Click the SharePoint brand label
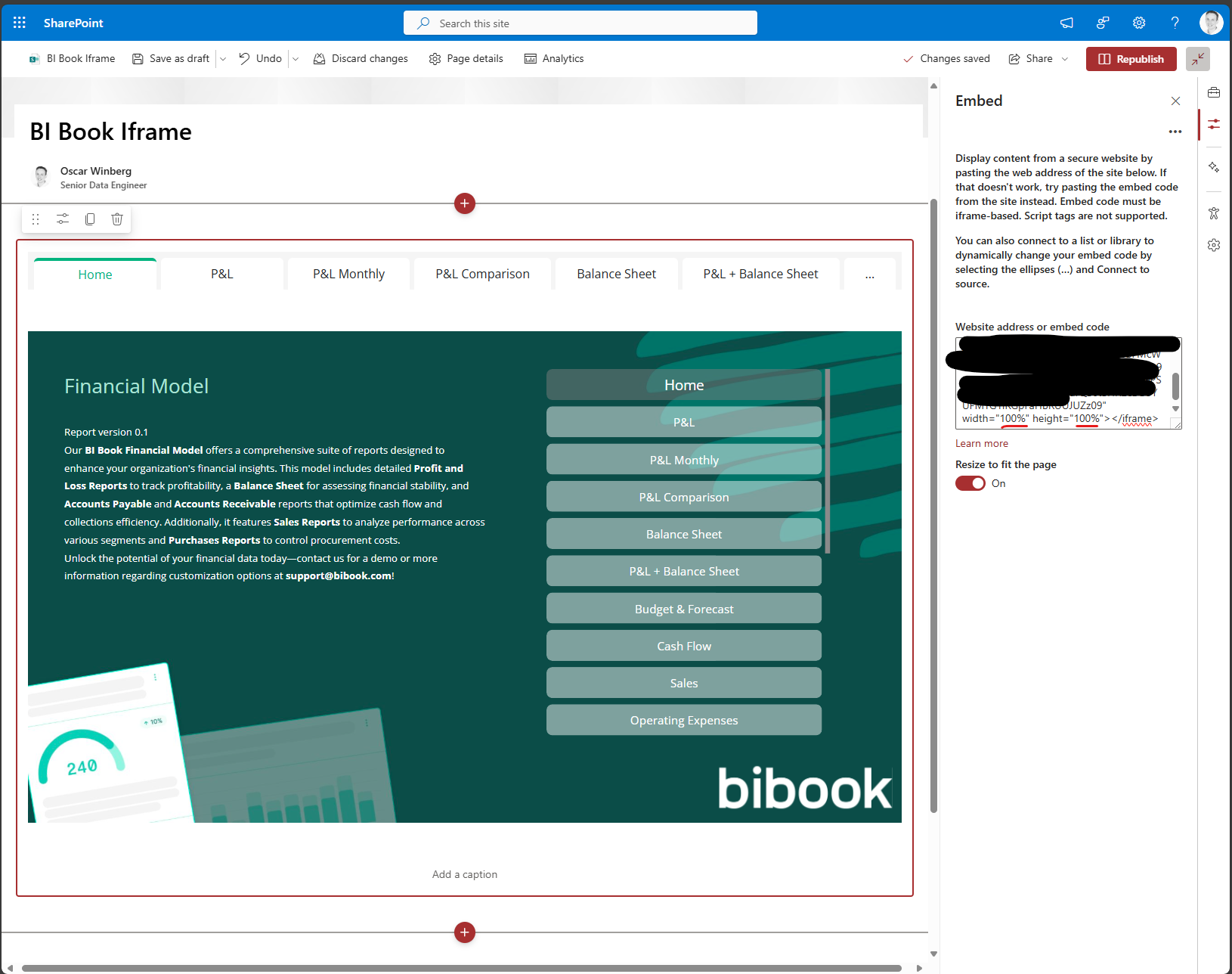This screenshot has height=974, width=1232. click(x=73, y=23)
